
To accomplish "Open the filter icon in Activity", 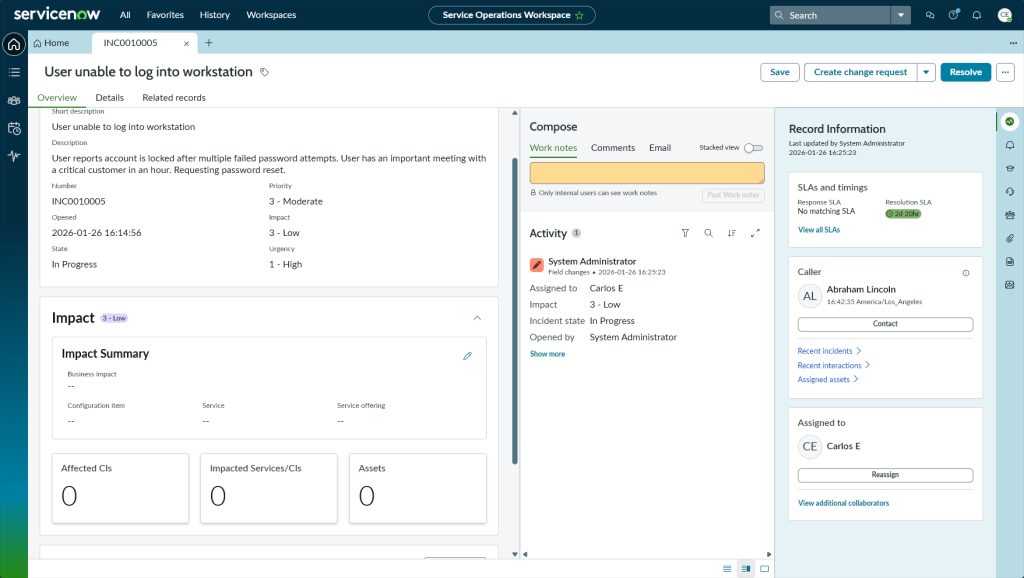I will [x=685, y=233].
